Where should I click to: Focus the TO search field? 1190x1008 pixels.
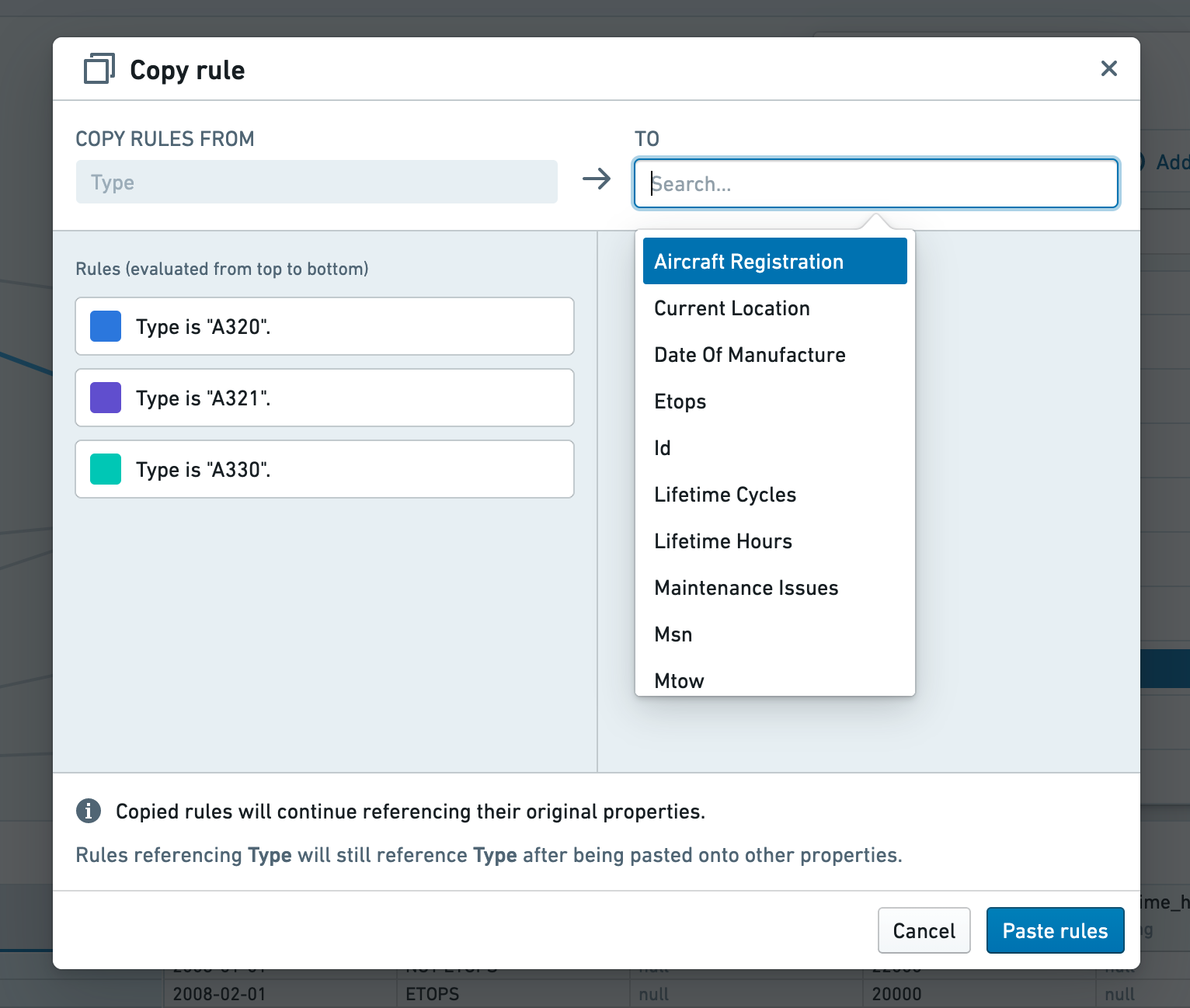[x=876, y=183]
